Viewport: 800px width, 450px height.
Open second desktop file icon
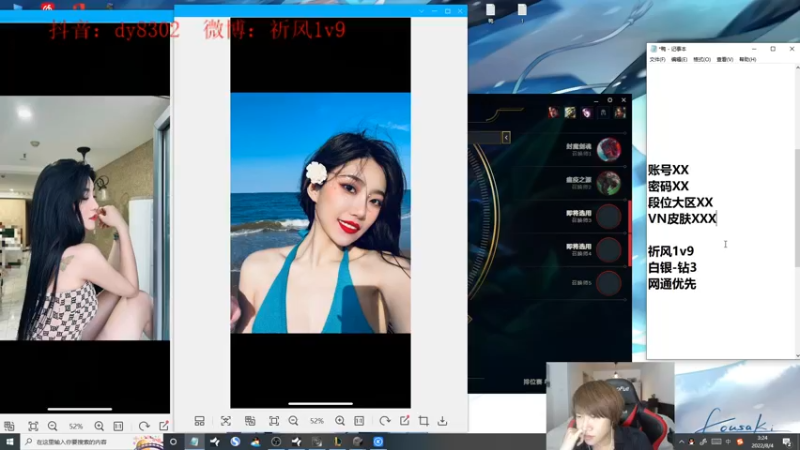point(522,13)
